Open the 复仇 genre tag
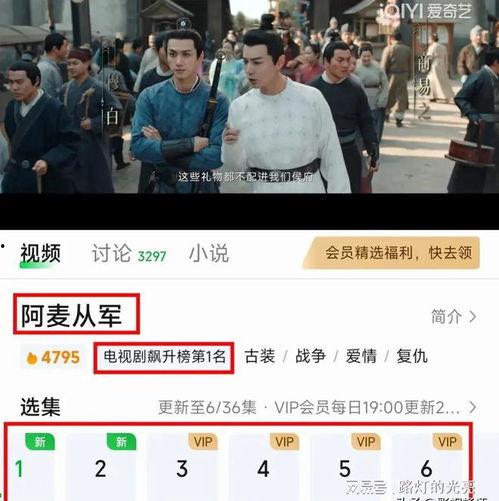Viewport: 499px width, 501px height. (x=412, y=356)
